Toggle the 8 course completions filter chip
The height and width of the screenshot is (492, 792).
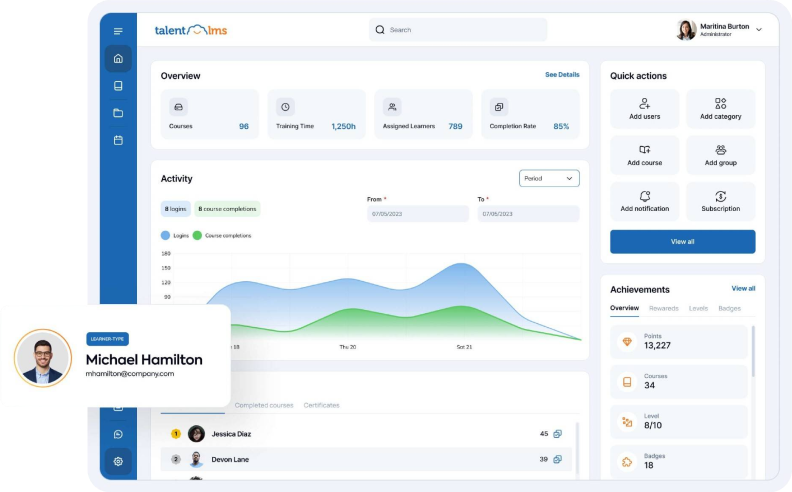[x=227, y=209]
